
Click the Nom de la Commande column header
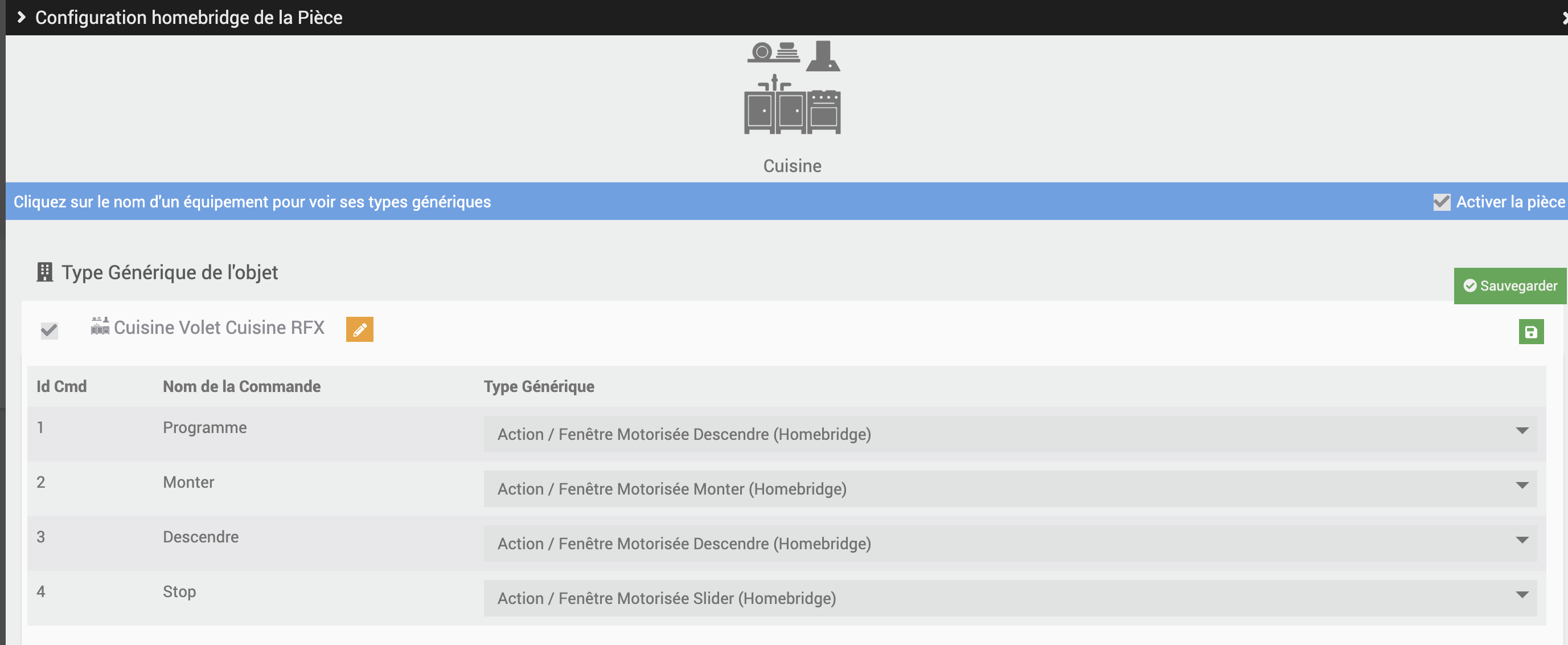point(241,387)
